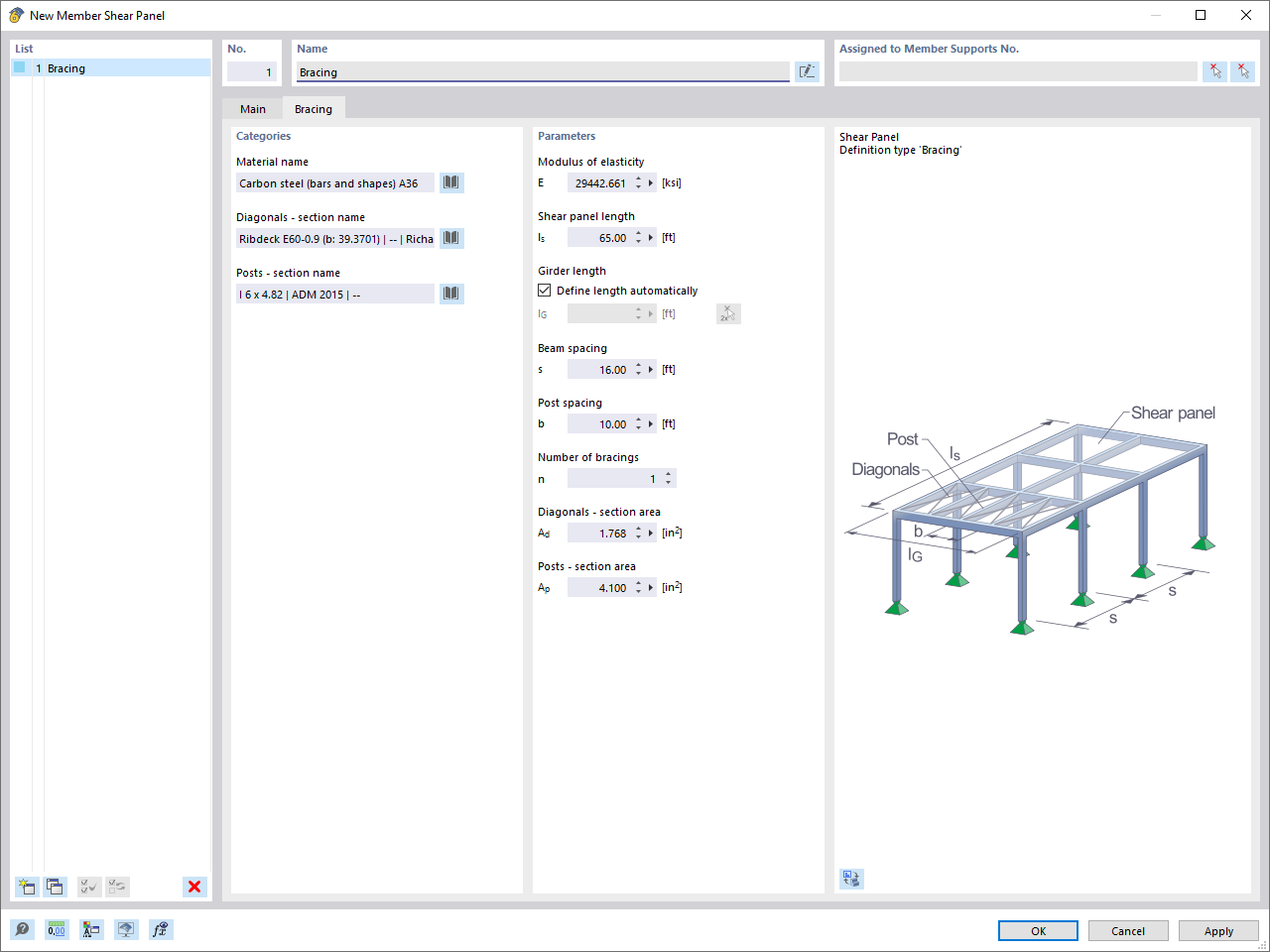Select member supports graphically with arrow icon
This screenshot has width=1270, height=952.
click(1214, 70)
